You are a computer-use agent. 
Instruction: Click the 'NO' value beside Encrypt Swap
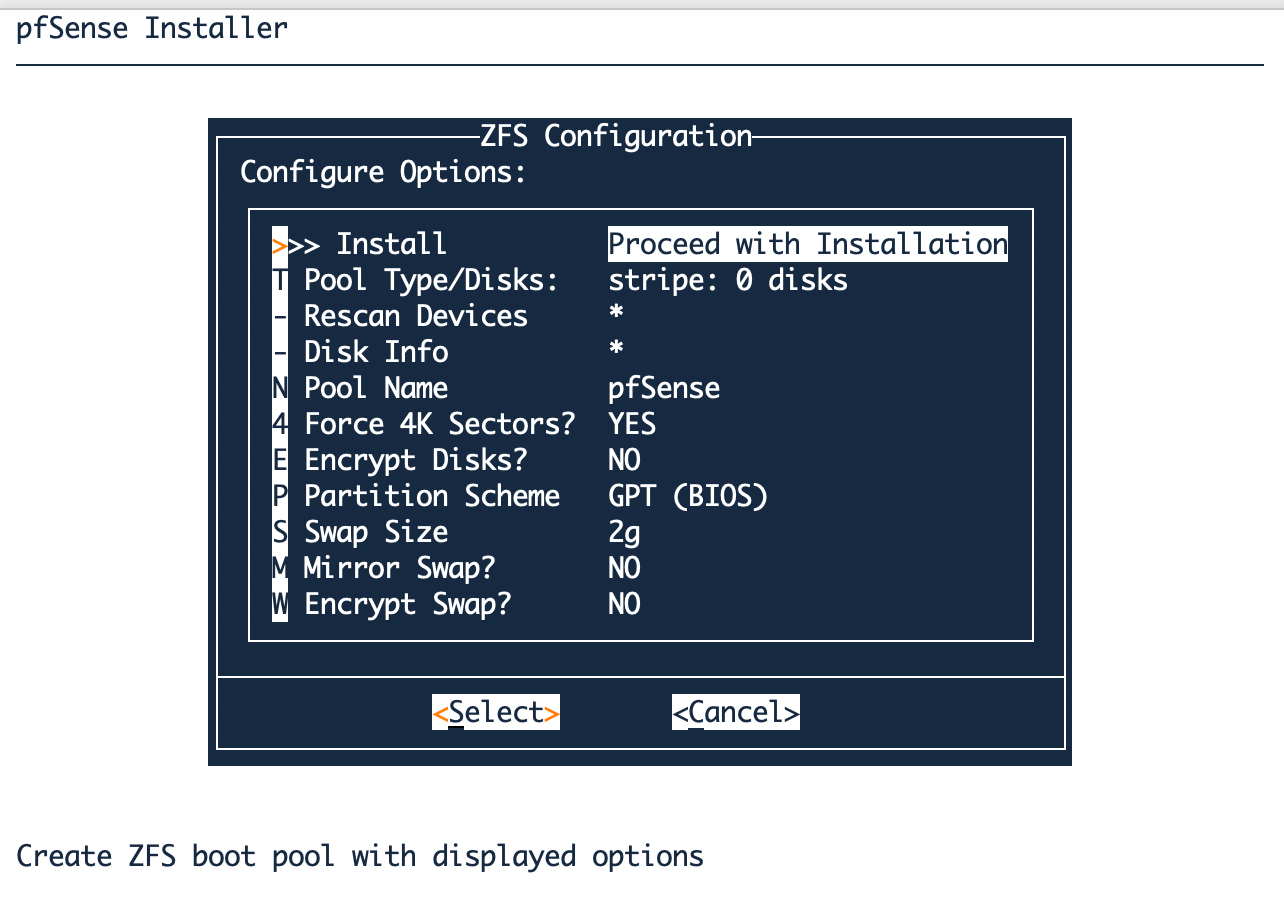click(624, 604)
